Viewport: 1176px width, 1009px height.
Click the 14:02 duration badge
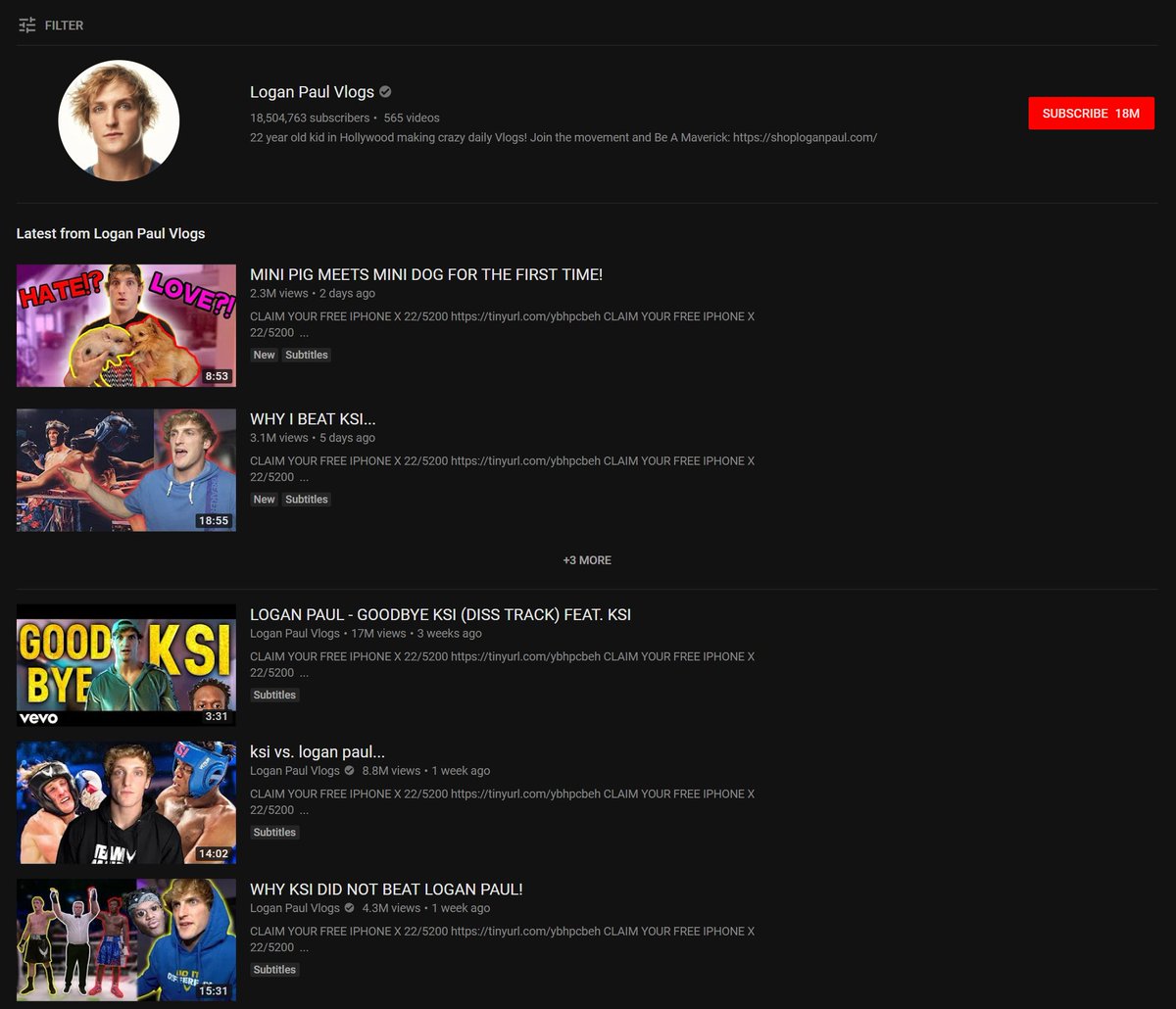[x=214, y=853]
